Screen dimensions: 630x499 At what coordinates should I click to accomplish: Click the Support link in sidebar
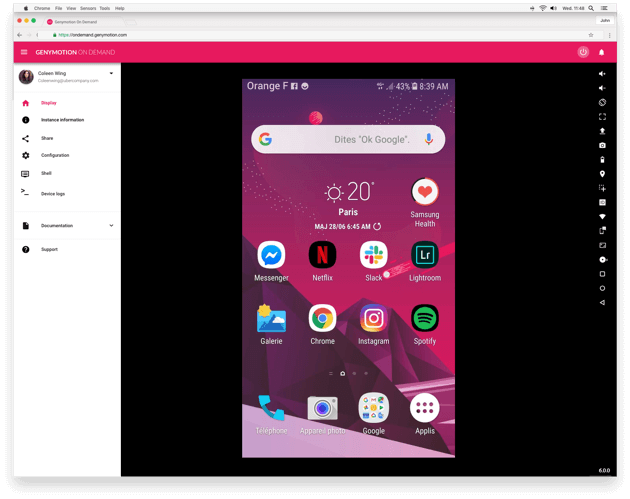49,249
